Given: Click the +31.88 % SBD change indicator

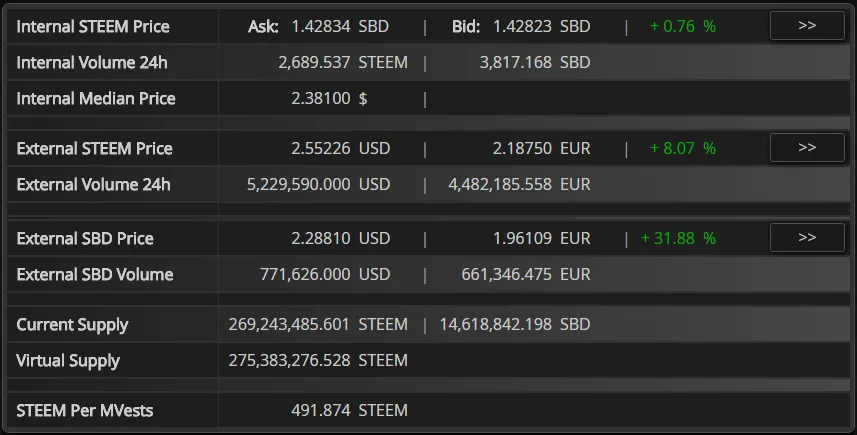Looking at the screenshot, I should click(678, 239).
